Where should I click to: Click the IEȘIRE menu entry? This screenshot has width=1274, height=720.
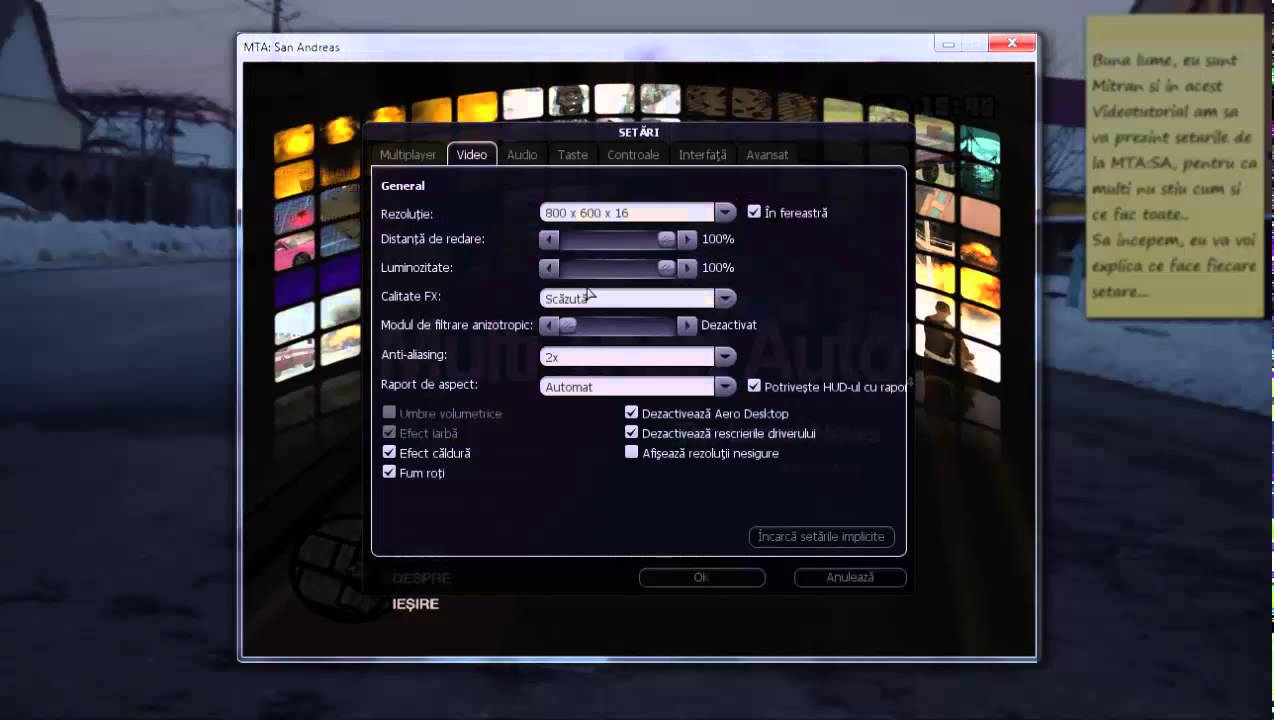coord(415,604)
